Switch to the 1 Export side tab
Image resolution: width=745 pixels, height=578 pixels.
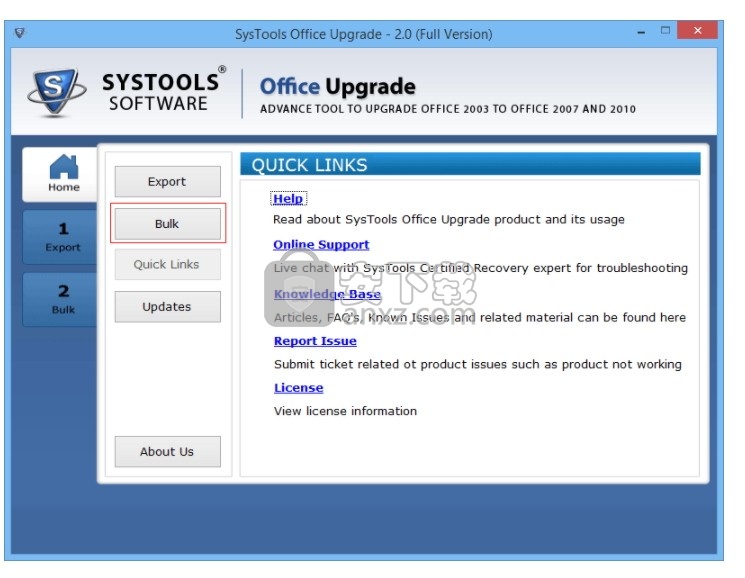pos(60,237)
